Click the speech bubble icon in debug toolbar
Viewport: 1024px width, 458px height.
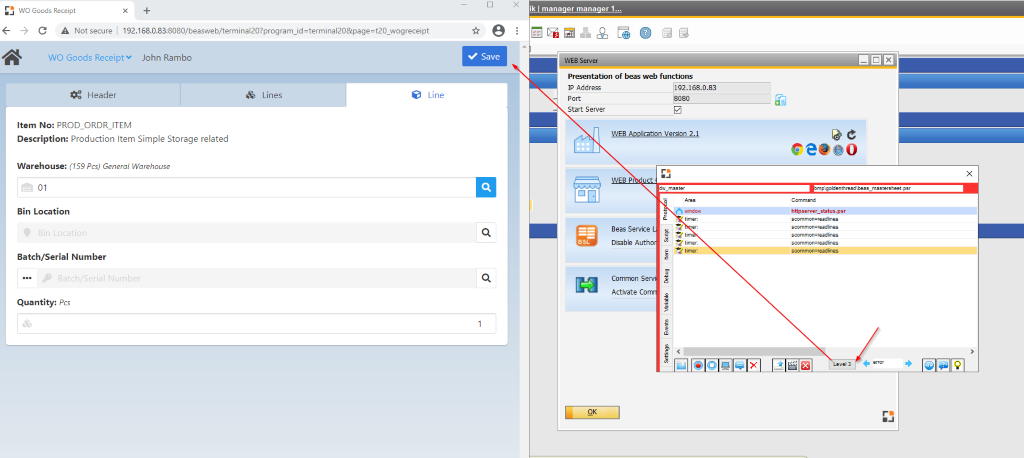[x=740, y=365]
